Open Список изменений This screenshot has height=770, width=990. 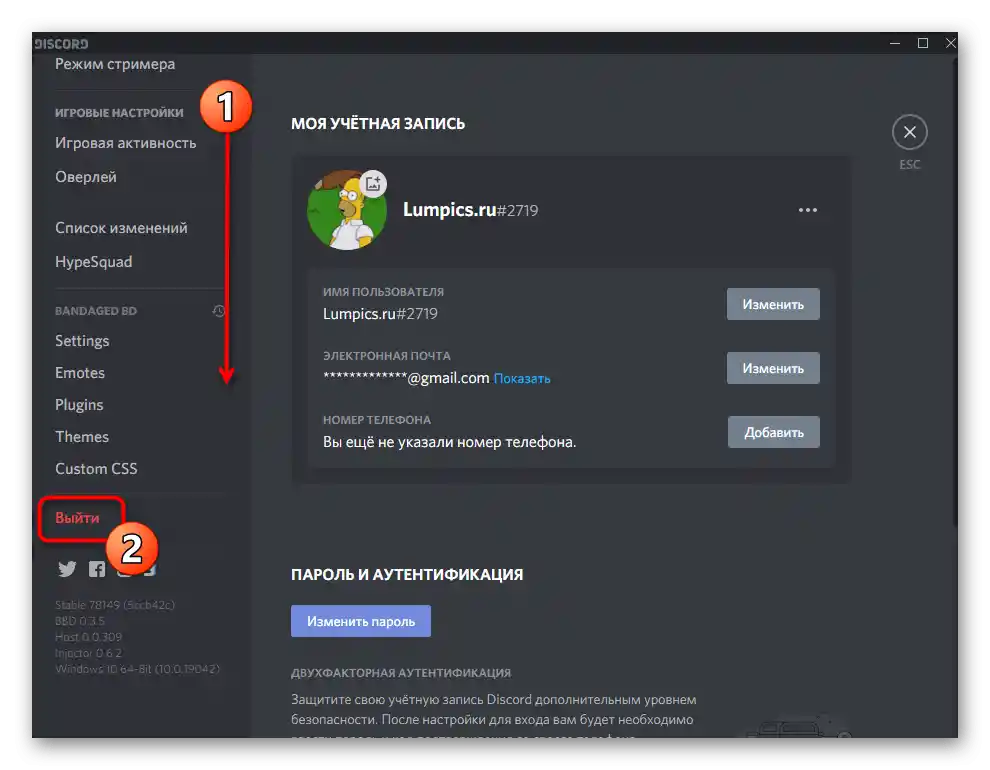coord(121,228)
